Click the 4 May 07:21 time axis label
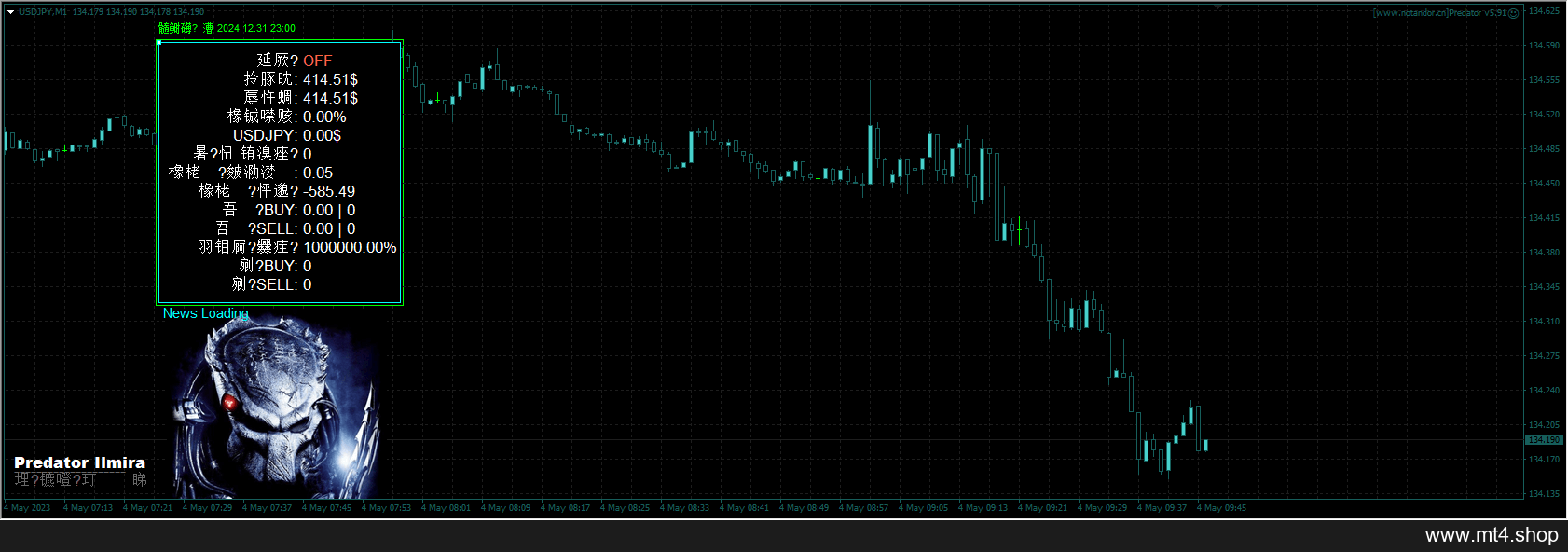 (x=147, y=508)
